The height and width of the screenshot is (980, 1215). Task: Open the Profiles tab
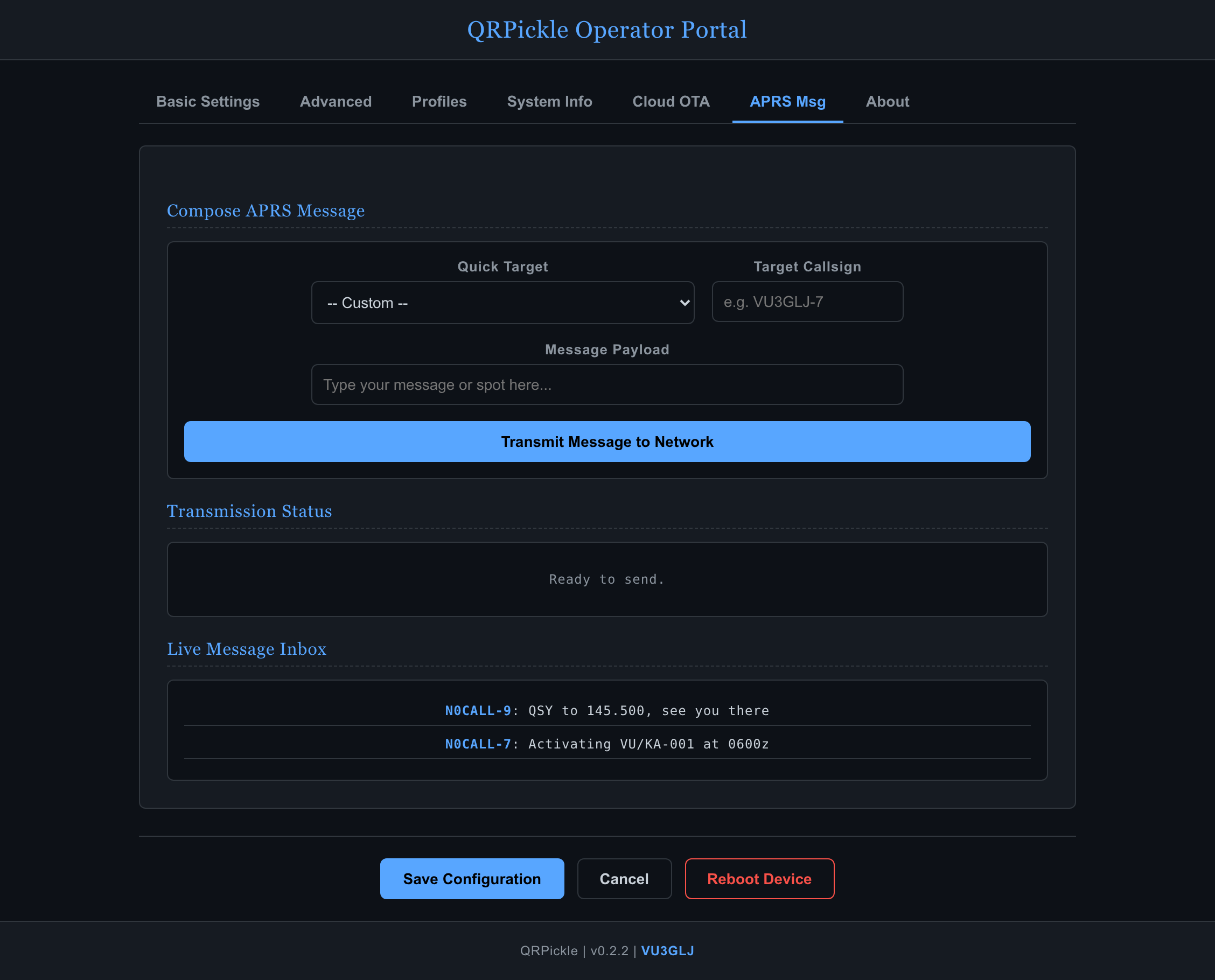pos(439,102)
